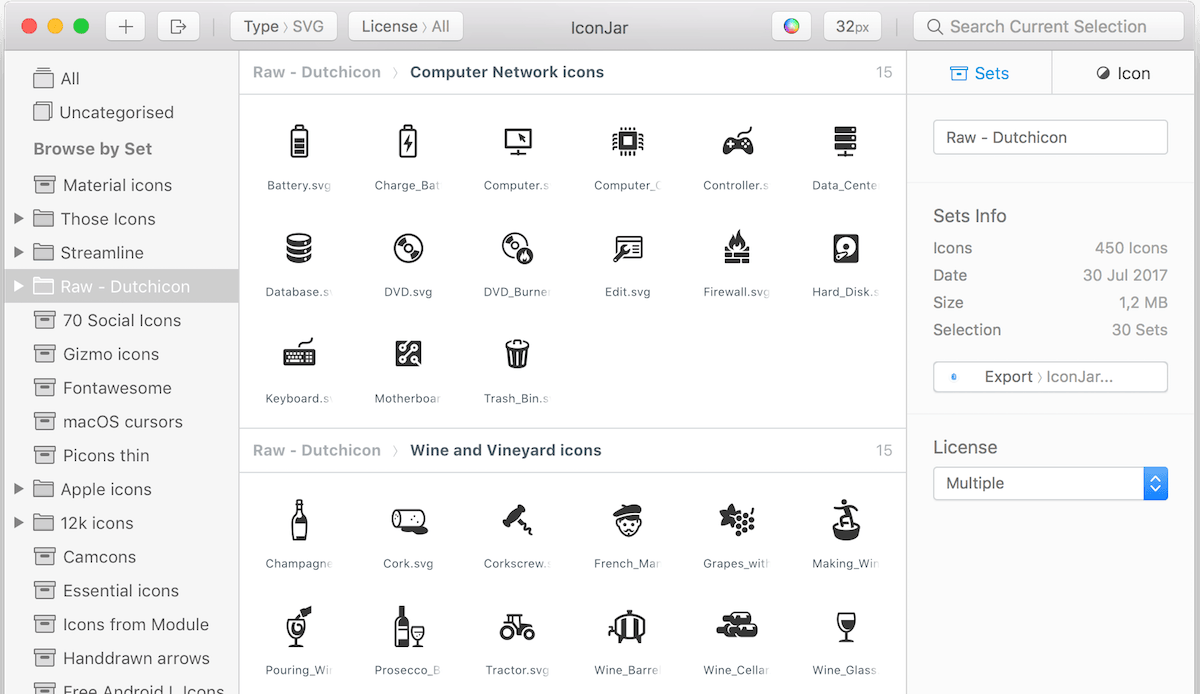
Task: Select the Keyboard icon
Action: coord(299,353)
